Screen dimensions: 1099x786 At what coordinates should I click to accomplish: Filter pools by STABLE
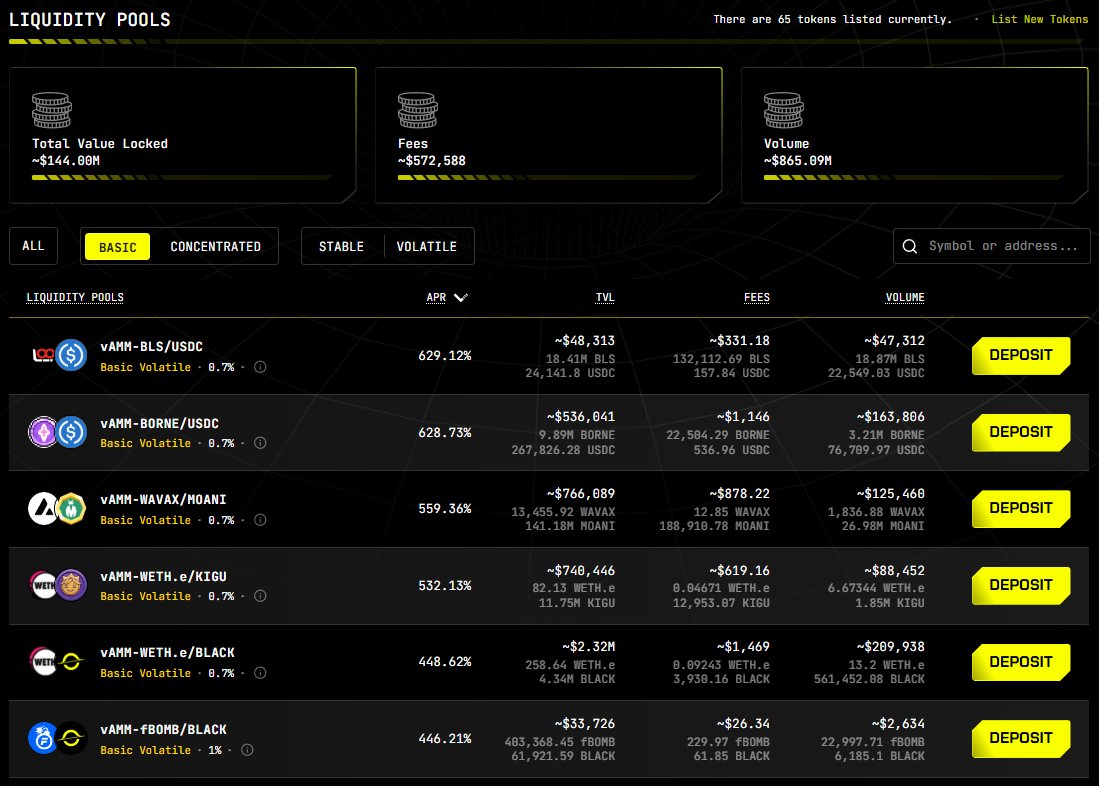(x=341, y=247)
